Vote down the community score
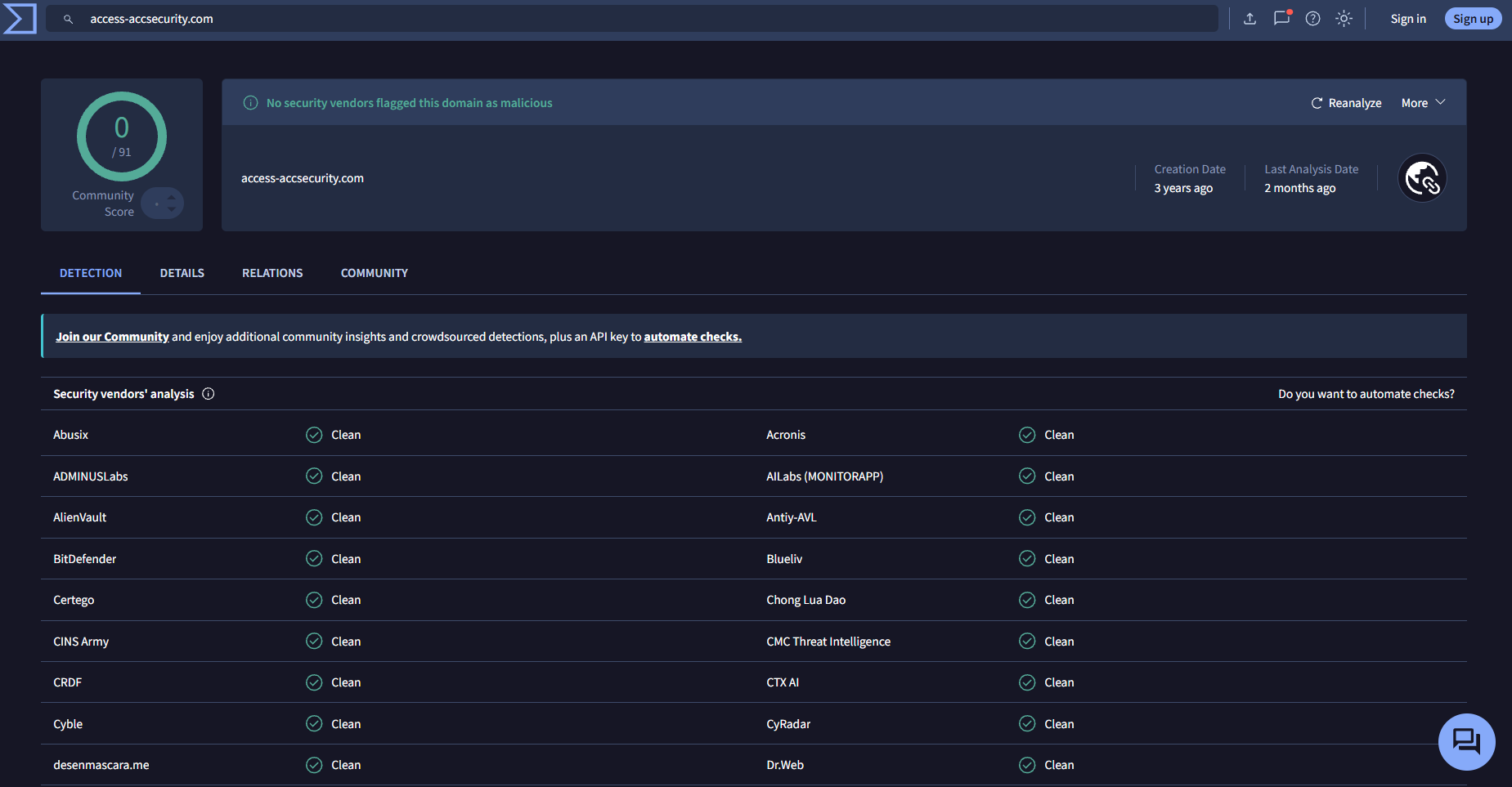The width and height of the screenshot is (1512, 787). tap(171, 209)
